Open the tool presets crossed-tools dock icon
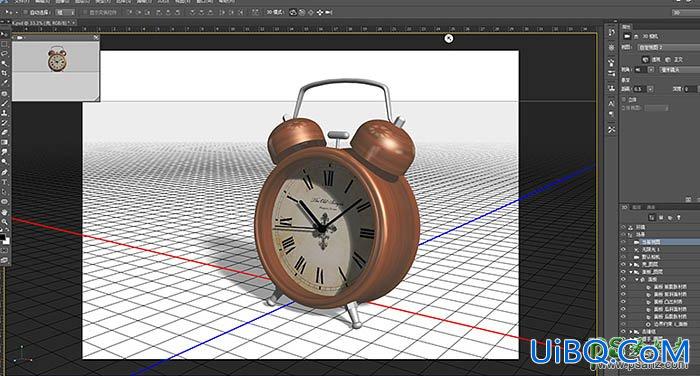 coord(612,130)
